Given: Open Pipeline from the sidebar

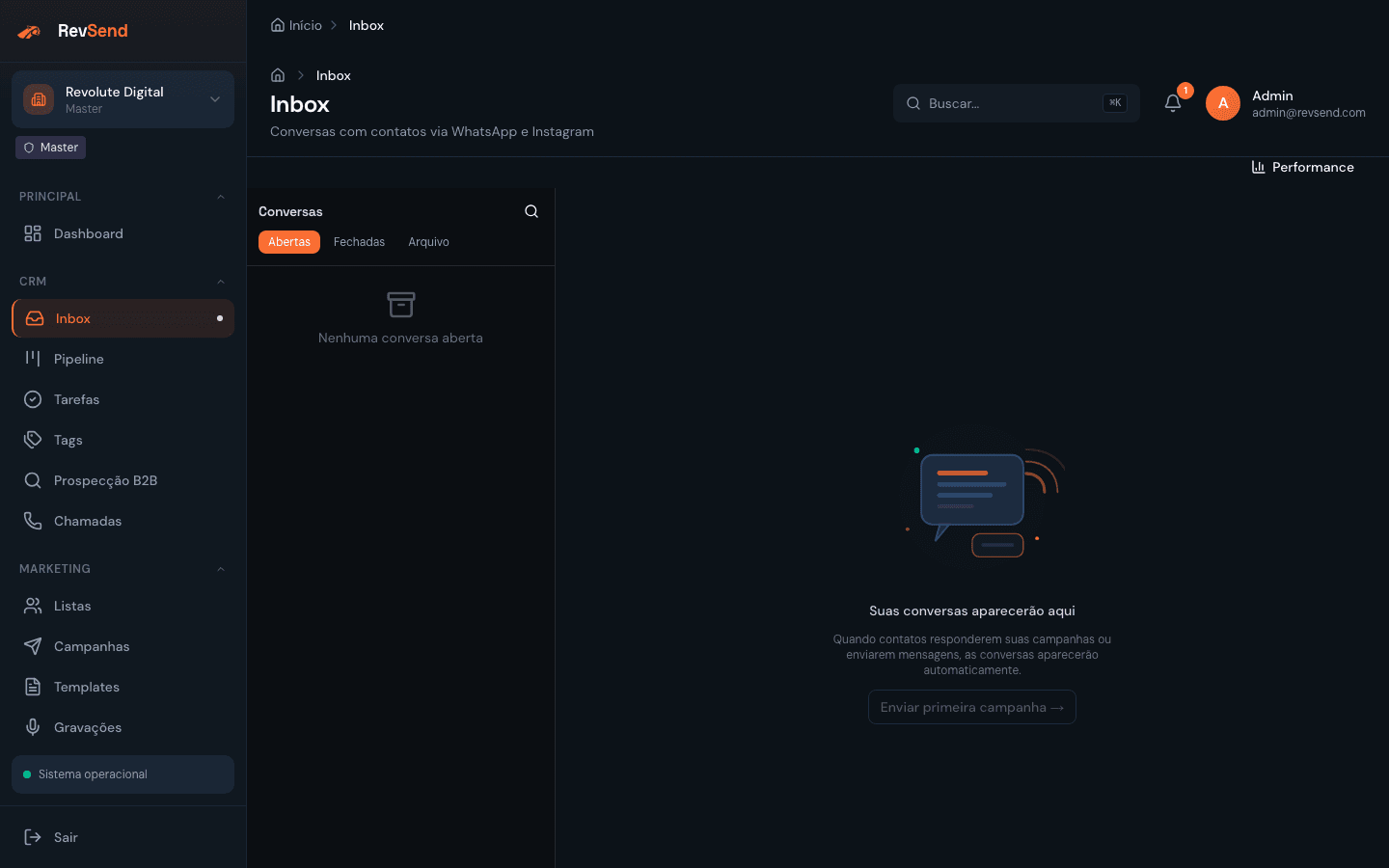Looking at the screenshot, I should (78, 359).
